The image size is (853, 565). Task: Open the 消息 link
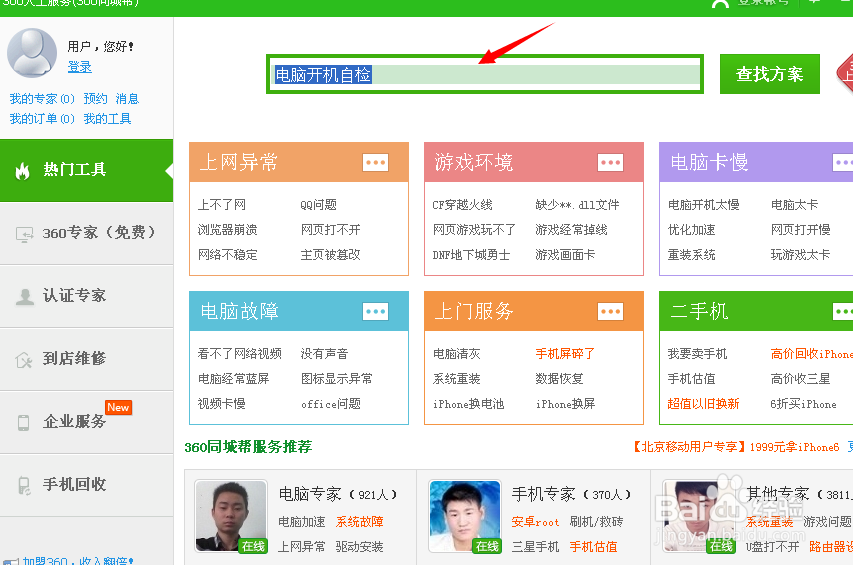click(127, 98)
